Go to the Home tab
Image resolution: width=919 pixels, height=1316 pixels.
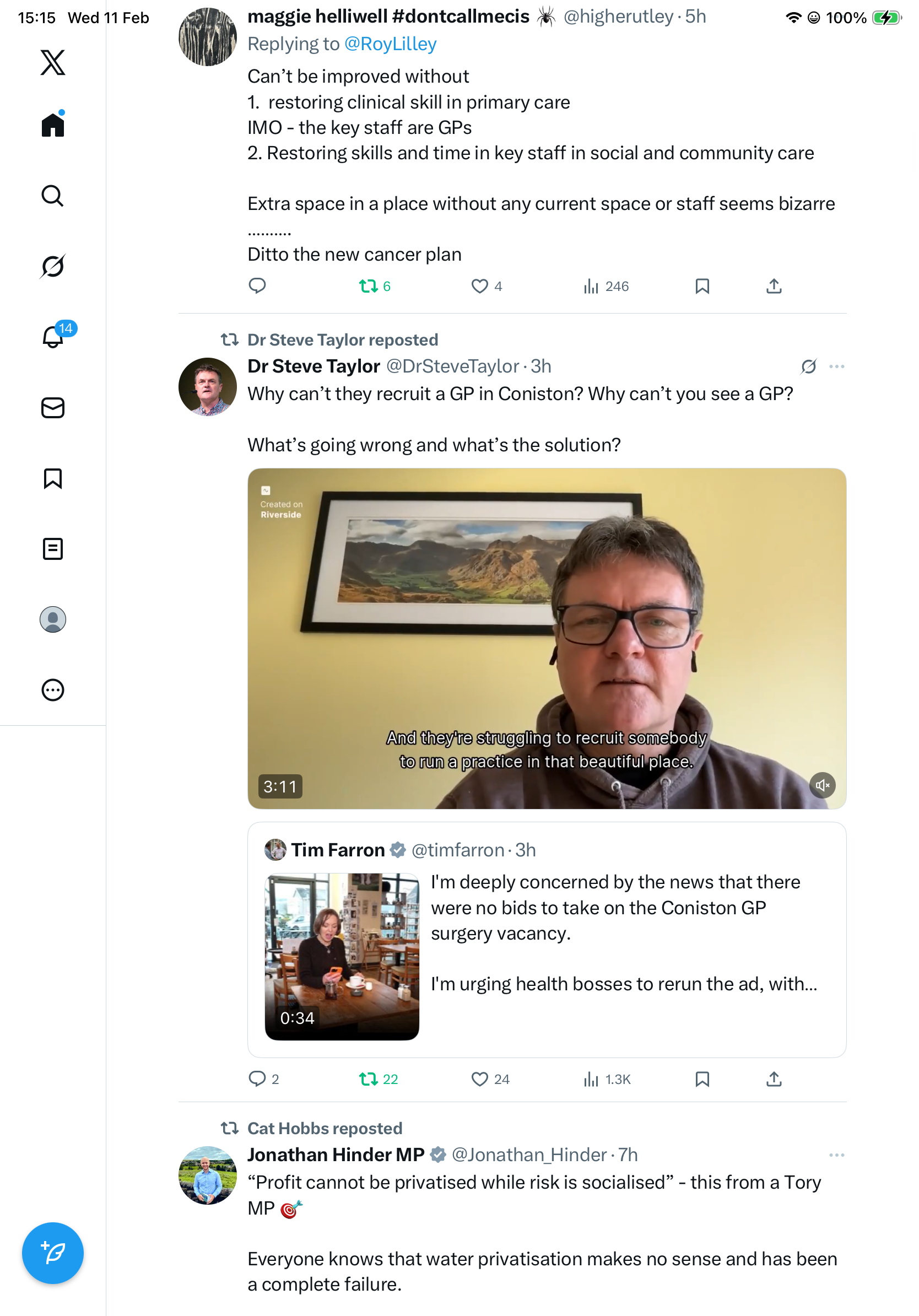(53, 125)
